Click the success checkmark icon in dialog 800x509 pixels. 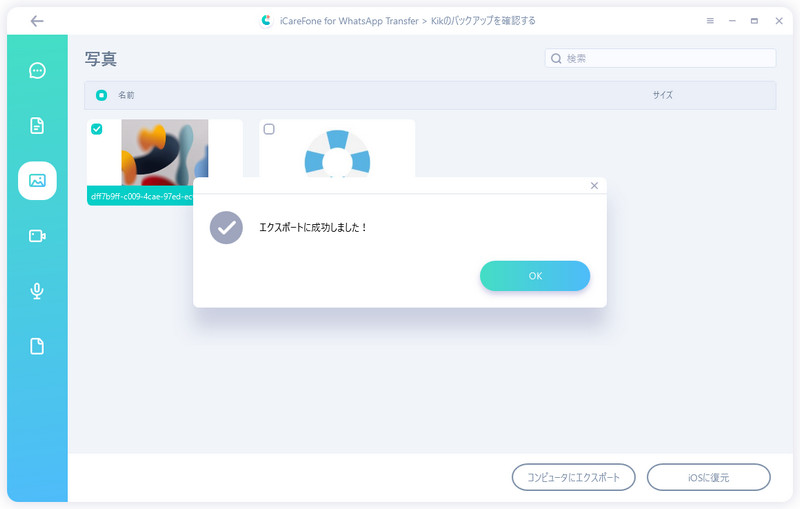(226, 227)
